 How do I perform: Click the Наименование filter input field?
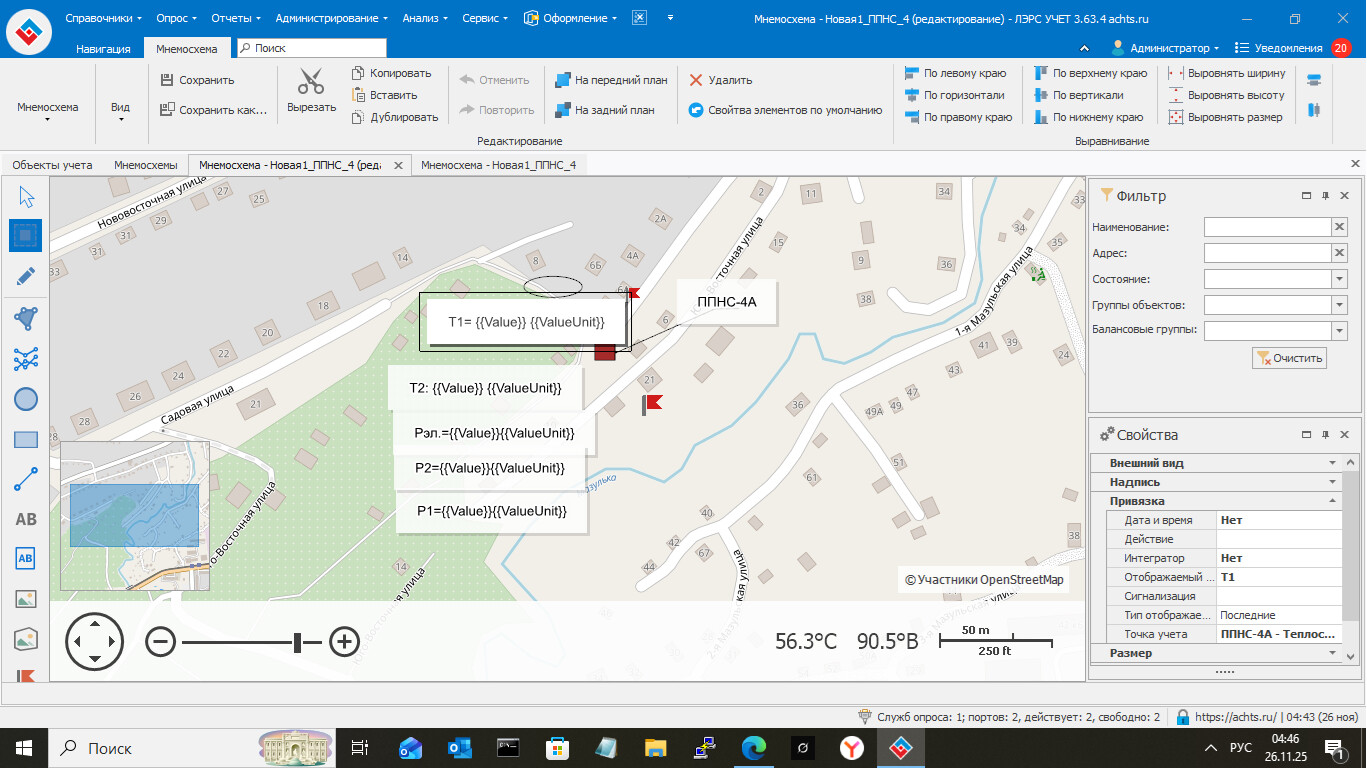[1266, 227]
